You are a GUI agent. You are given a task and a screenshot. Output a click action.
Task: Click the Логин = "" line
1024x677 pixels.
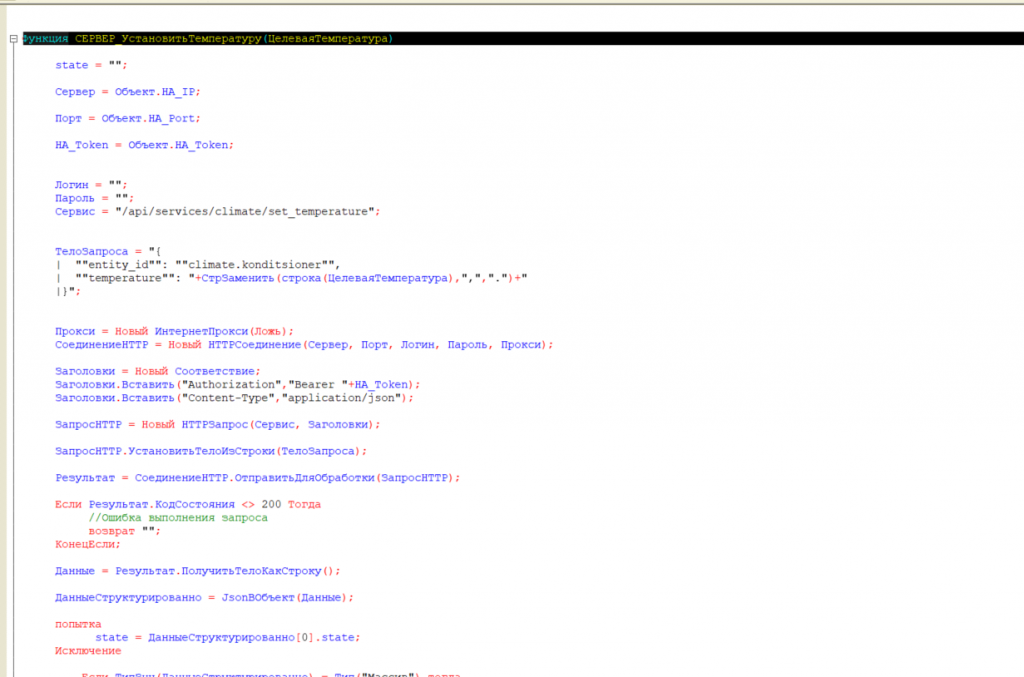click(x=91, y=185)
